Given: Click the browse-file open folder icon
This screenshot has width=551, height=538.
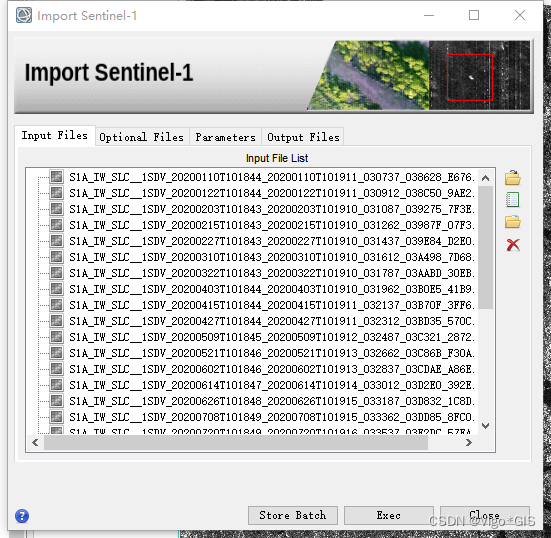Looking at the screenshot, I should pos(513,177).
